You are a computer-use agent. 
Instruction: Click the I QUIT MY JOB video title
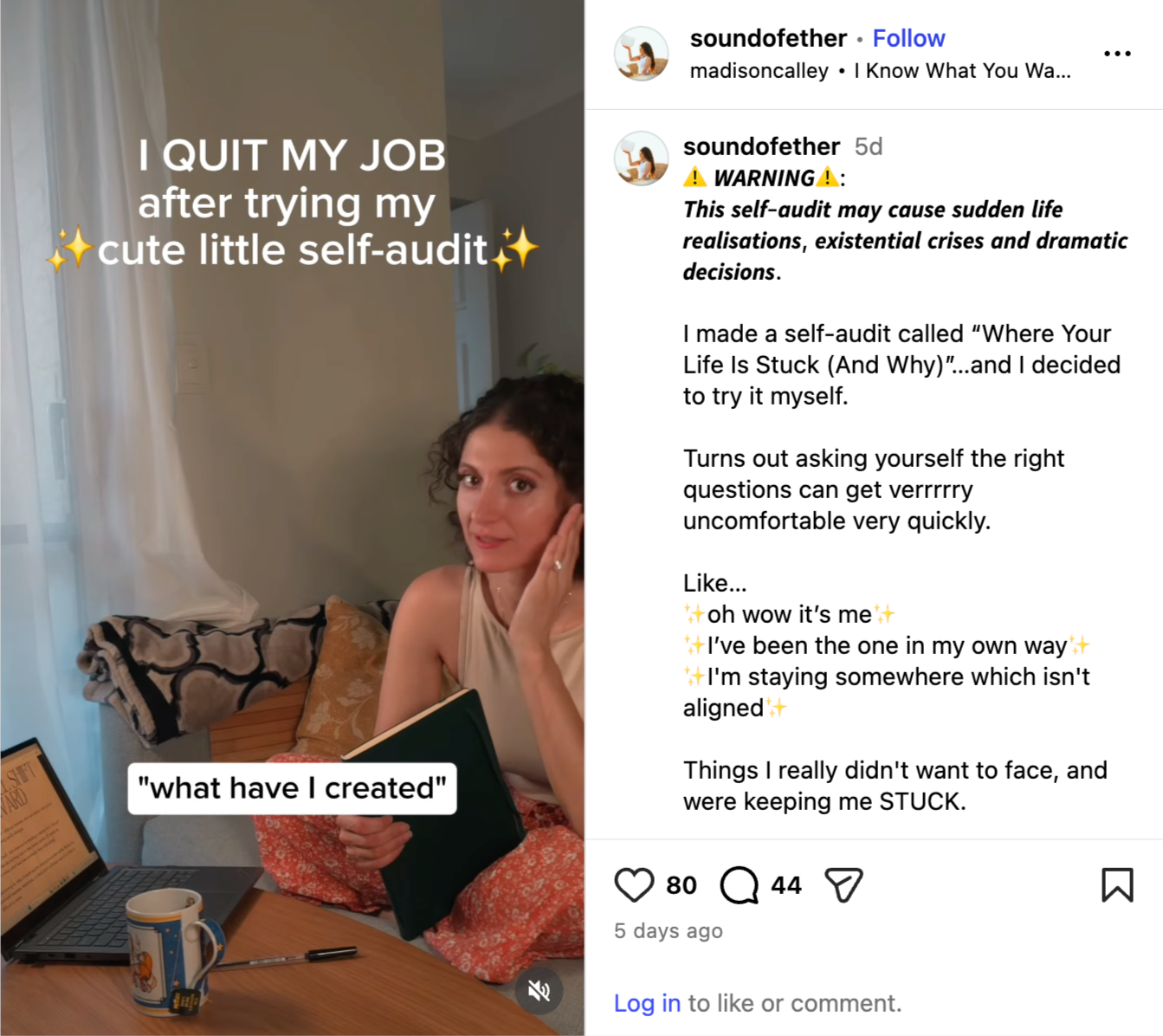pyautogui.click(x=292, y=203)
